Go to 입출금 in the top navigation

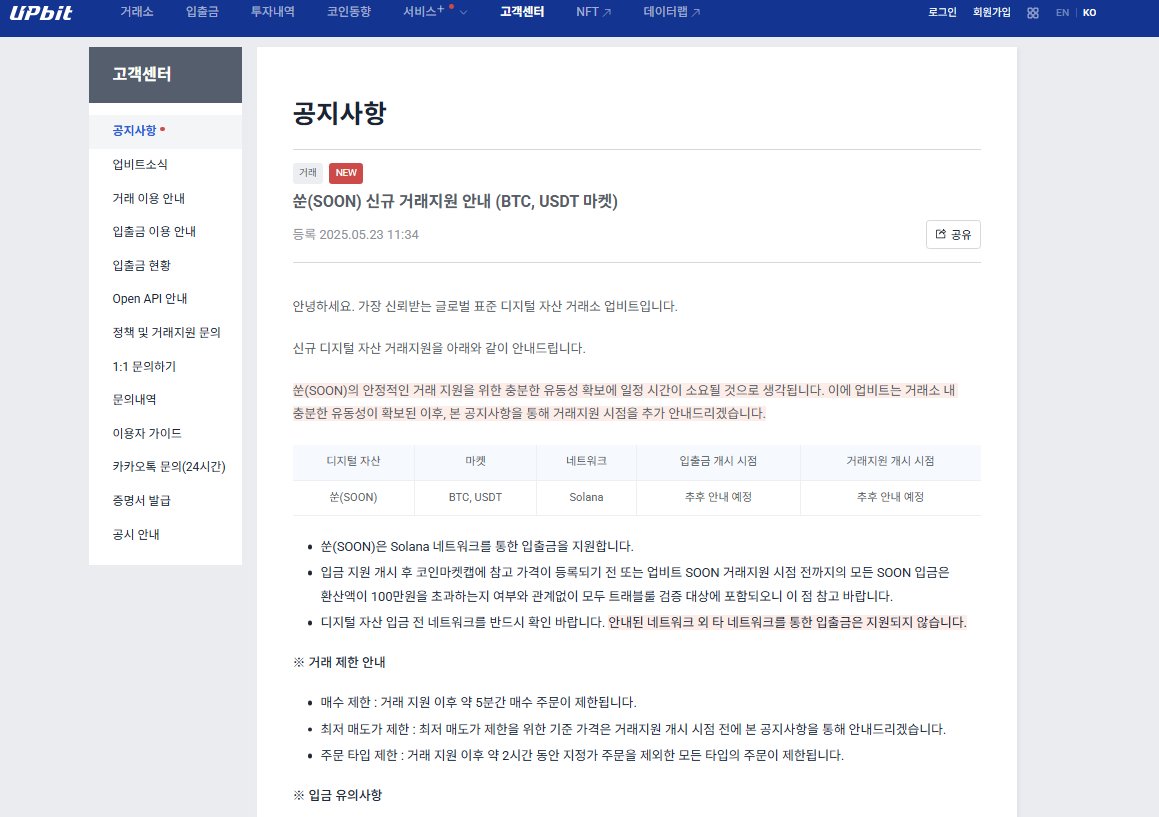click(x=202, y=12)
